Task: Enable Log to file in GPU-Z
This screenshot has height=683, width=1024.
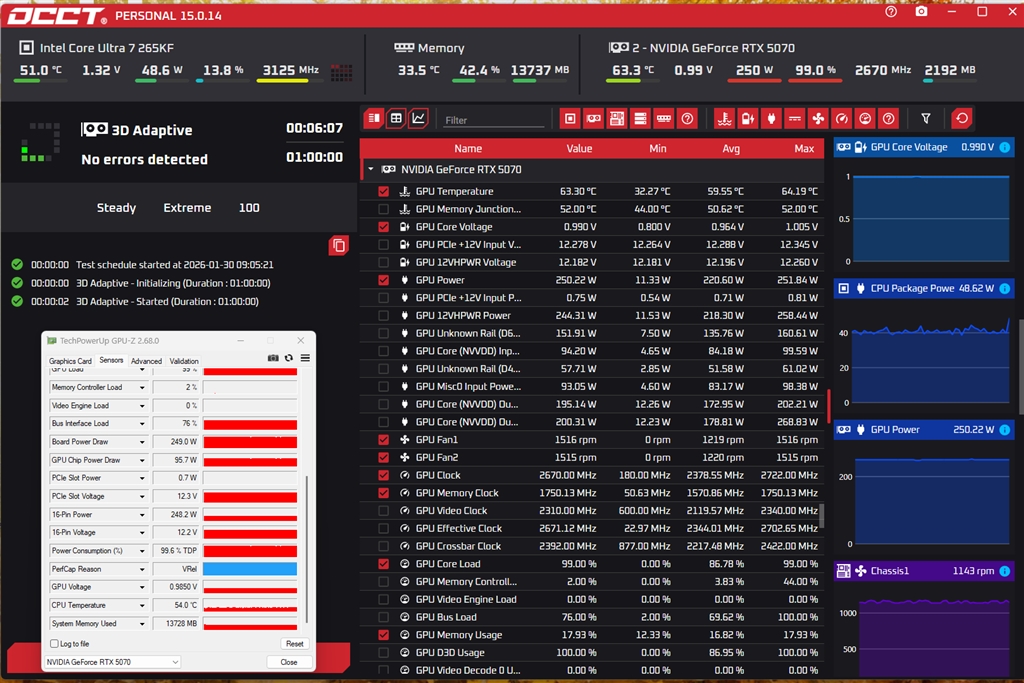Action: pyautogui.click(x=54, y=644)
